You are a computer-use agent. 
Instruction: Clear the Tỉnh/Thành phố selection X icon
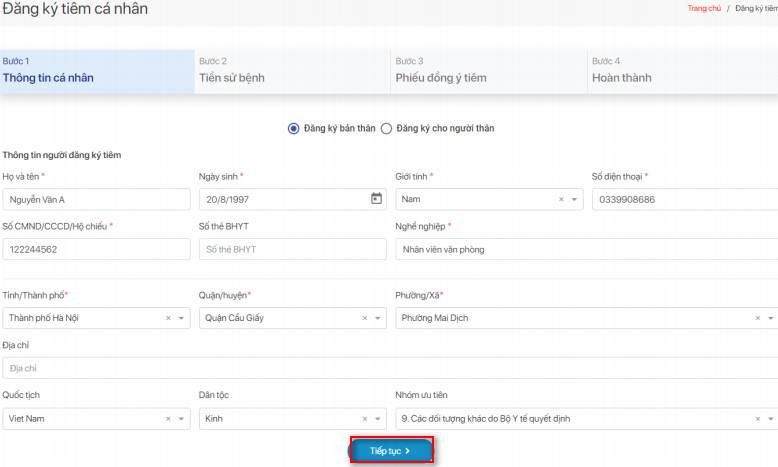pyautogui.click(x=168, y=318)
